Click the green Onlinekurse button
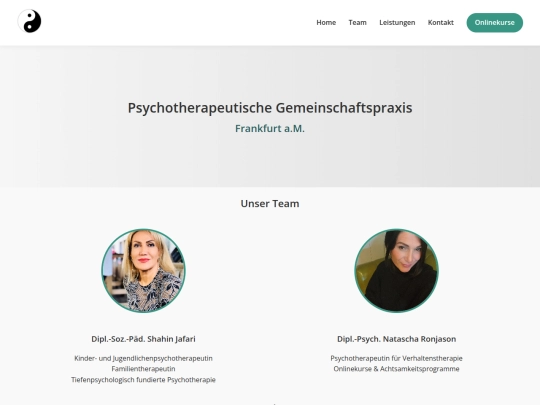 pos(495,23)
